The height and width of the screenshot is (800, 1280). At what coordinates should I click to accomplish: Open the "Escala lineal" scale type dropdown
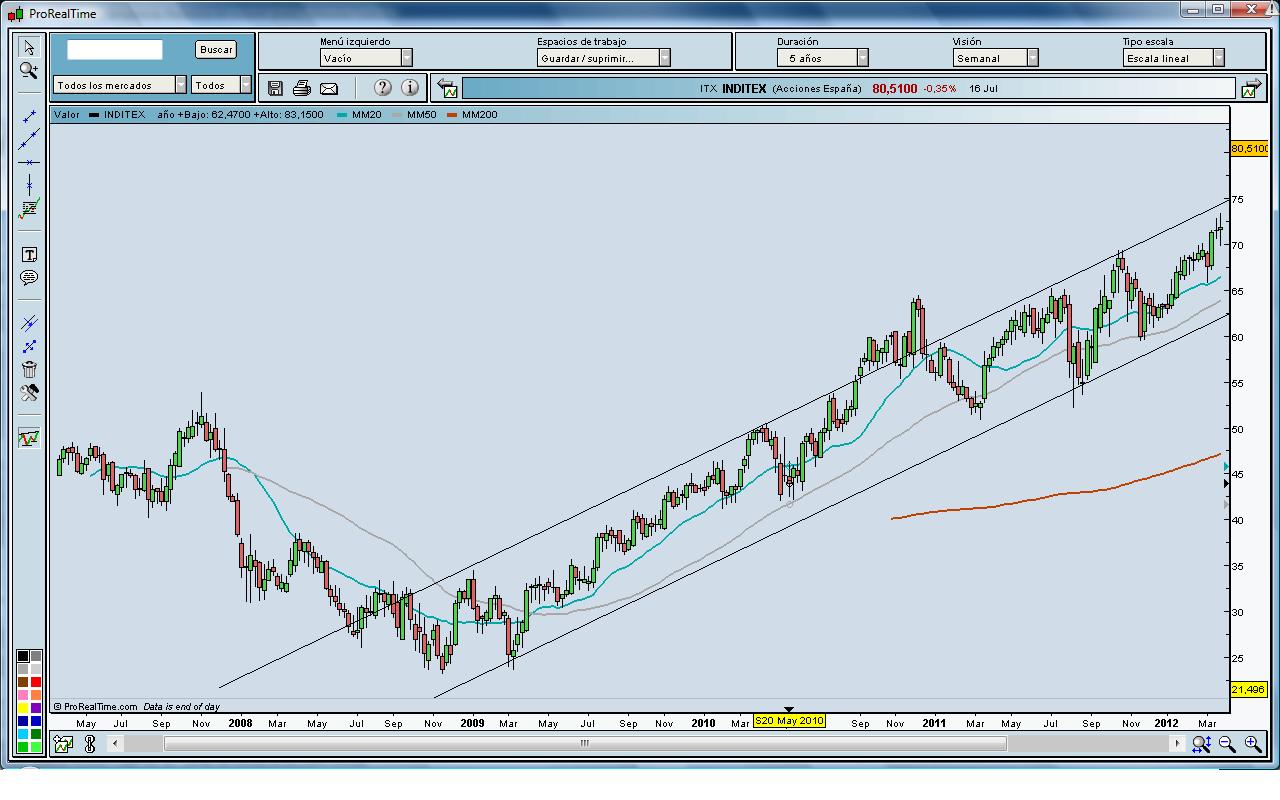click(x=1174, y=58)
